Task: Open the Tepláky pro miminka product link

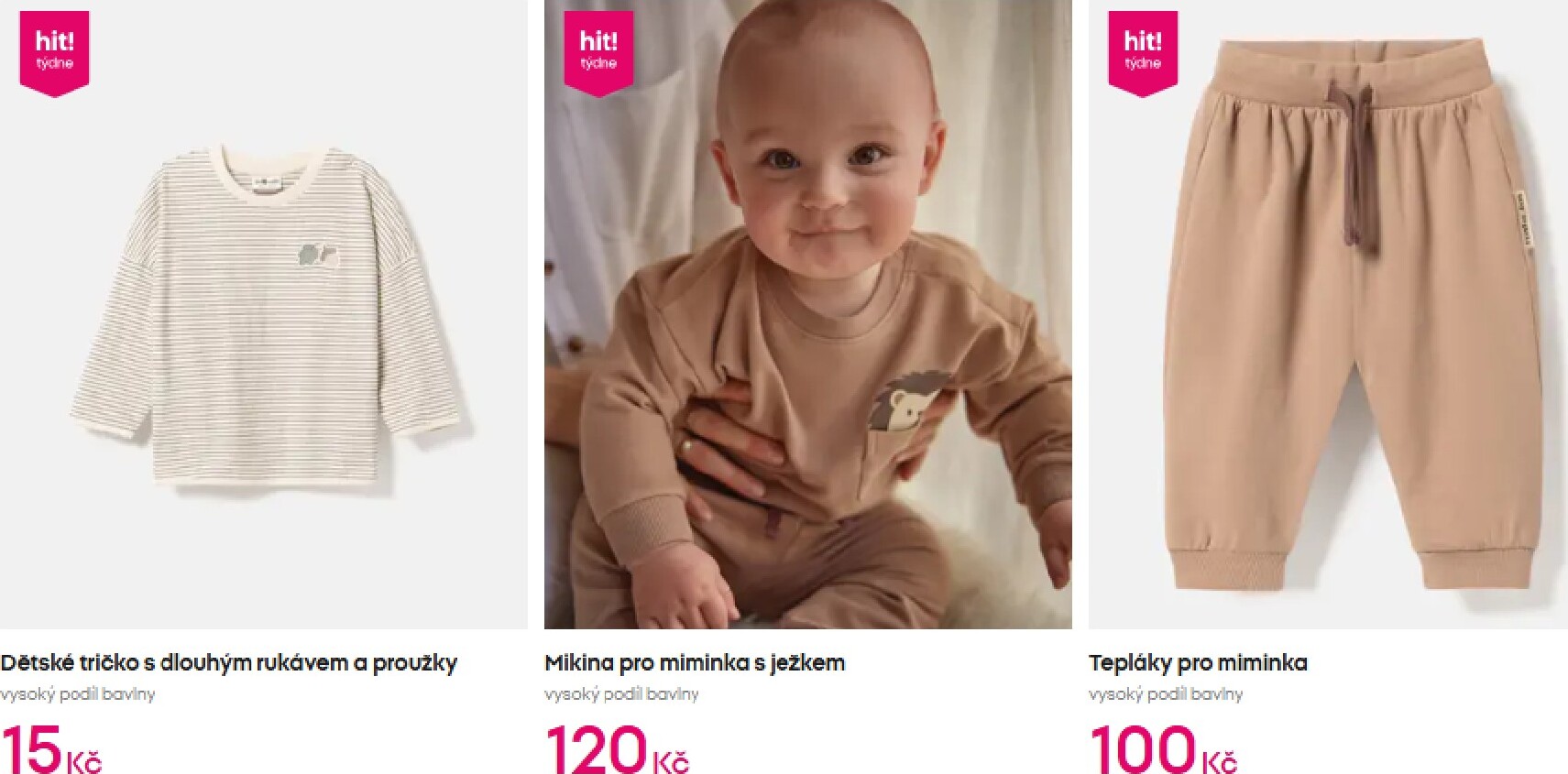Action: (x=1198, y=662)
